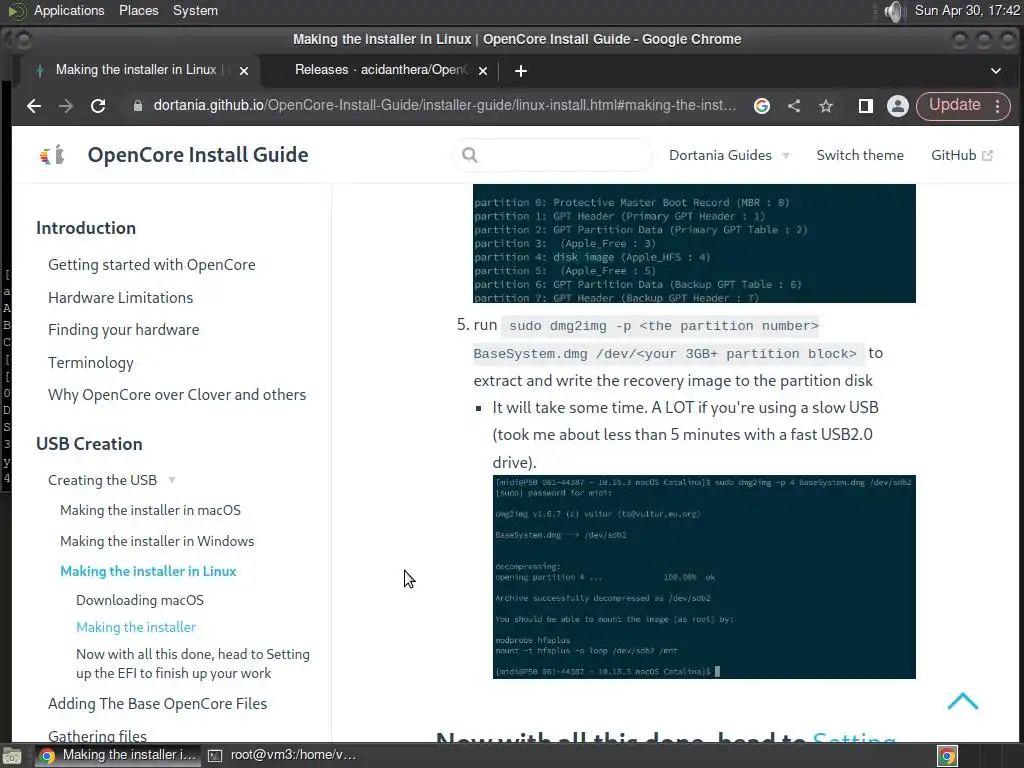This screenshot has height=768, width=1024.
Task: Bookmark this page with the star icon
Action: pyautogui.click(x=825, y=106)
